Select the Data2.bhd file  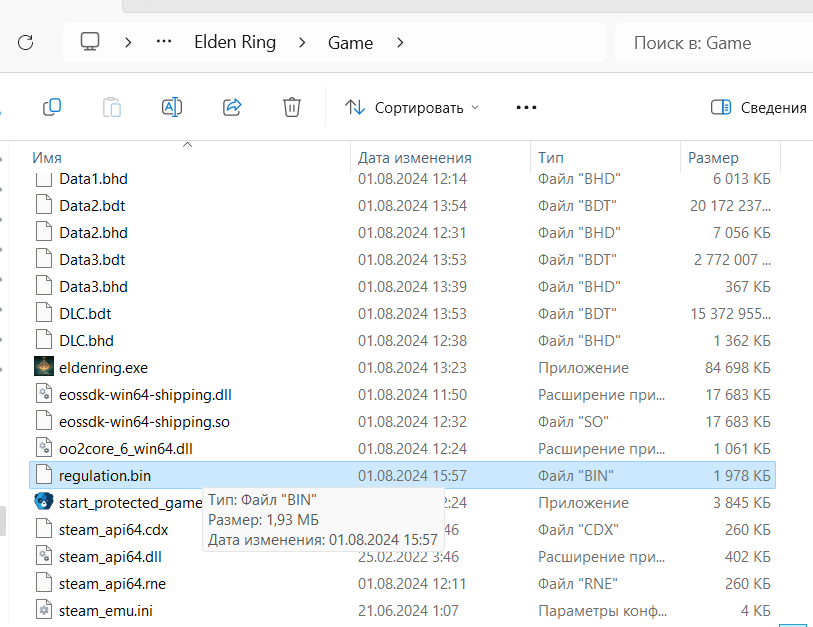pos(93,233)
